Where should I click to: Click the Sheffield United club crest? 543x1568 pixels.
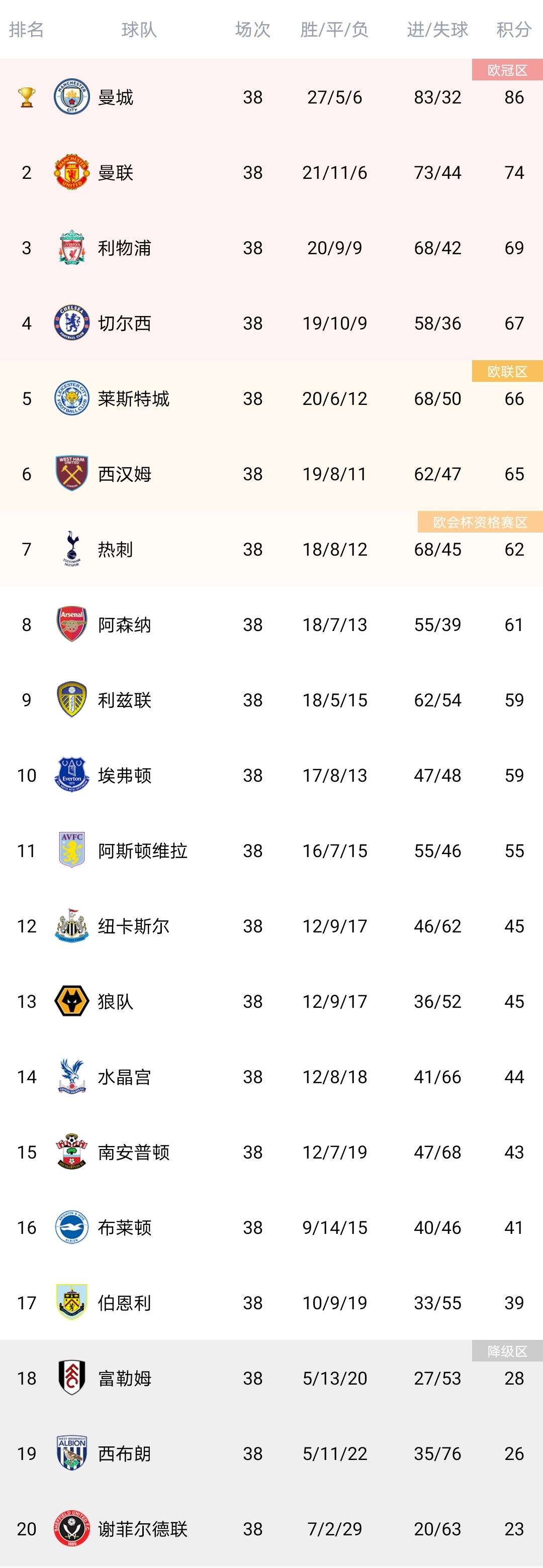[x=72, y=1528]
